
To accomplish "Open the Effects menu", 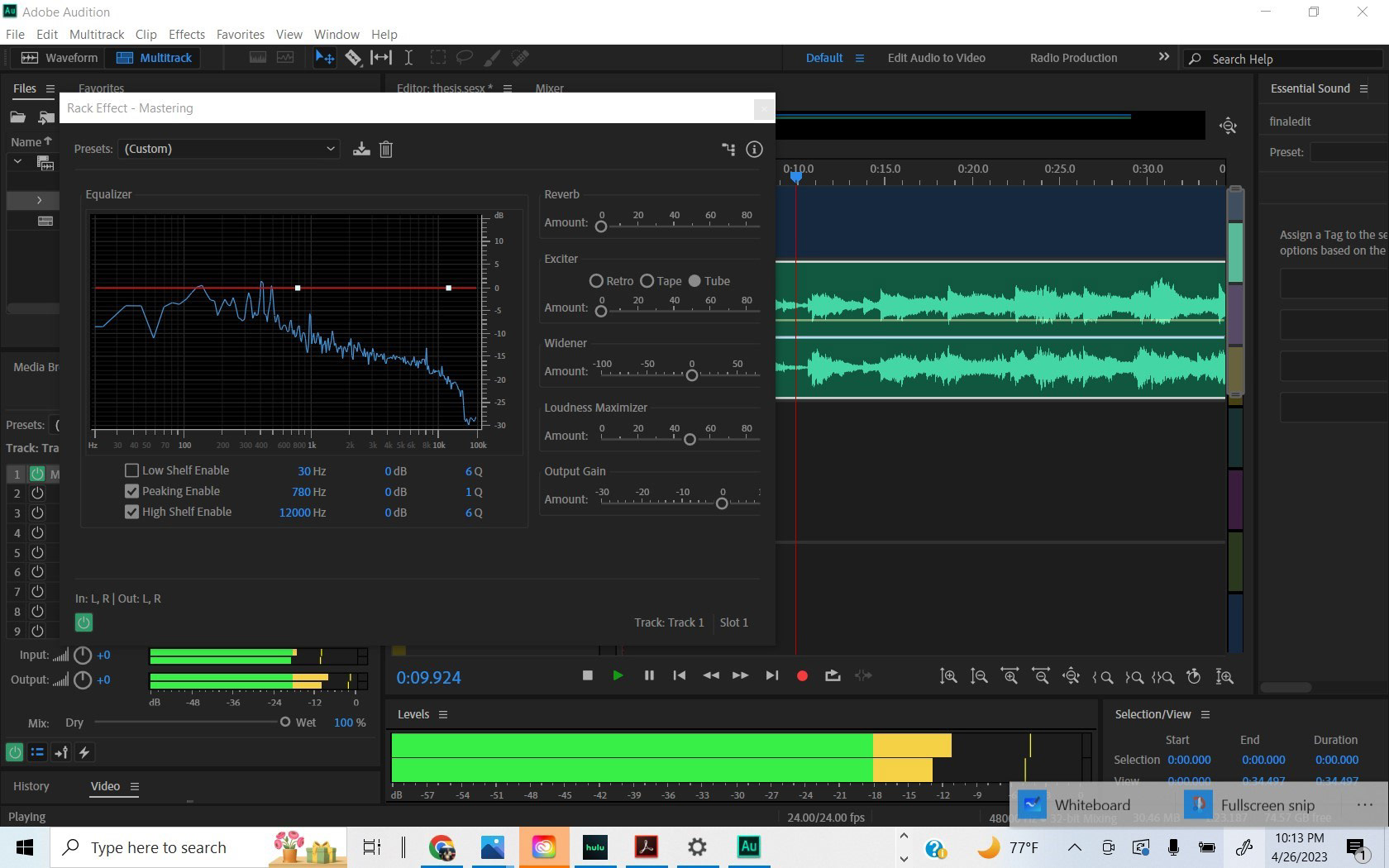I will coord(187,34).
